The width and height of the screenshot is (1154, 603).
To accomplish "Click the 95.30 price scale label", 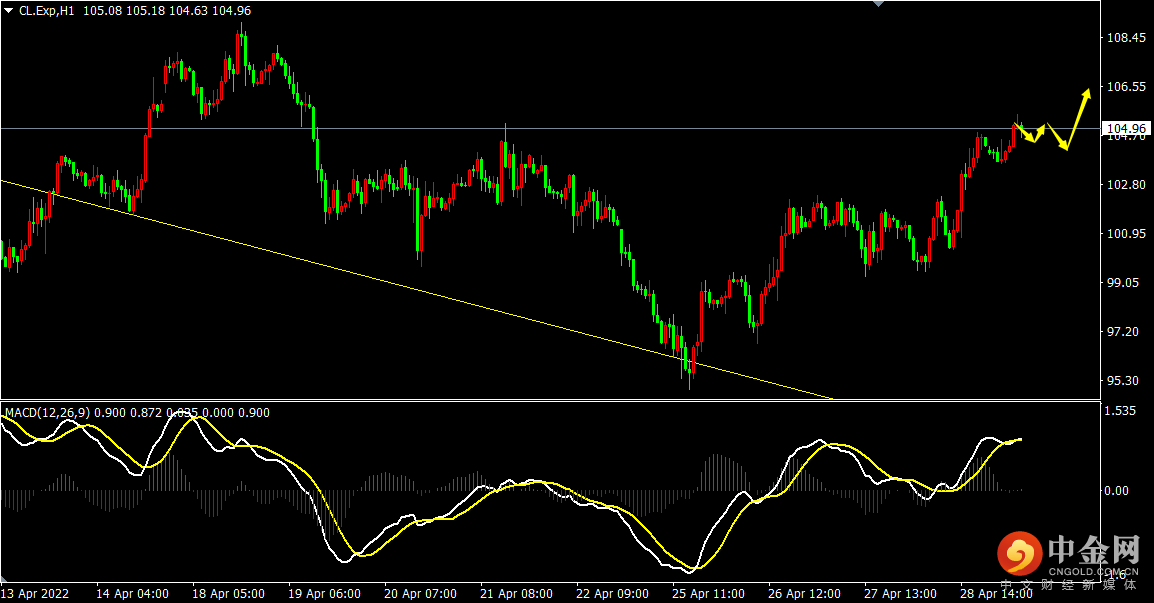I will coord(1122,381).
